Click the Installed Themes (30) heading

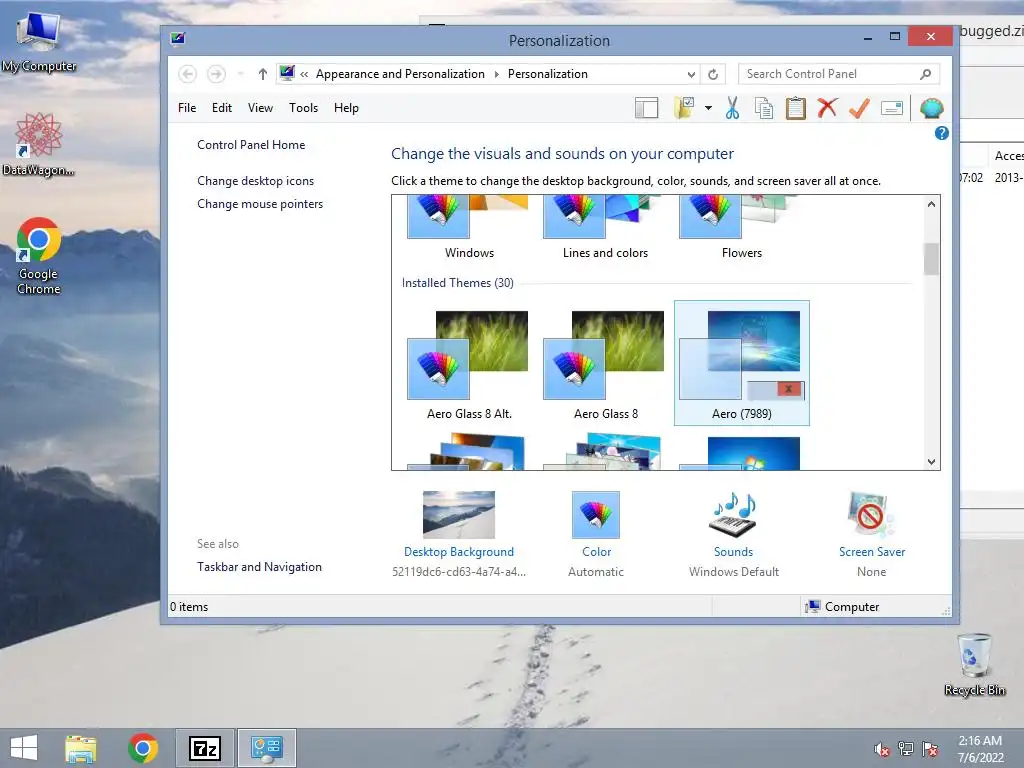[x=458, y=283]
